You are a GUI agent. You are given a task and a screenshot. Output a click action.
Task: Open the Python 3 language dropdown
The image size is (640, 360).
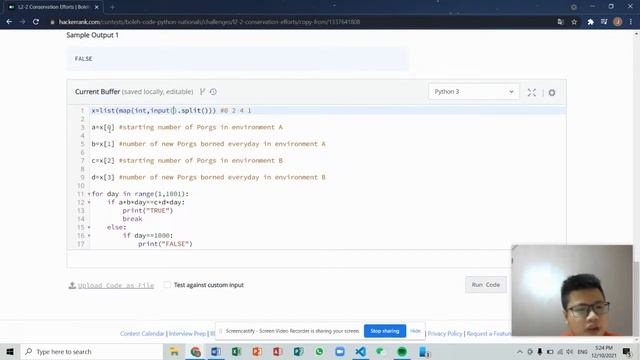coord(473,91)
